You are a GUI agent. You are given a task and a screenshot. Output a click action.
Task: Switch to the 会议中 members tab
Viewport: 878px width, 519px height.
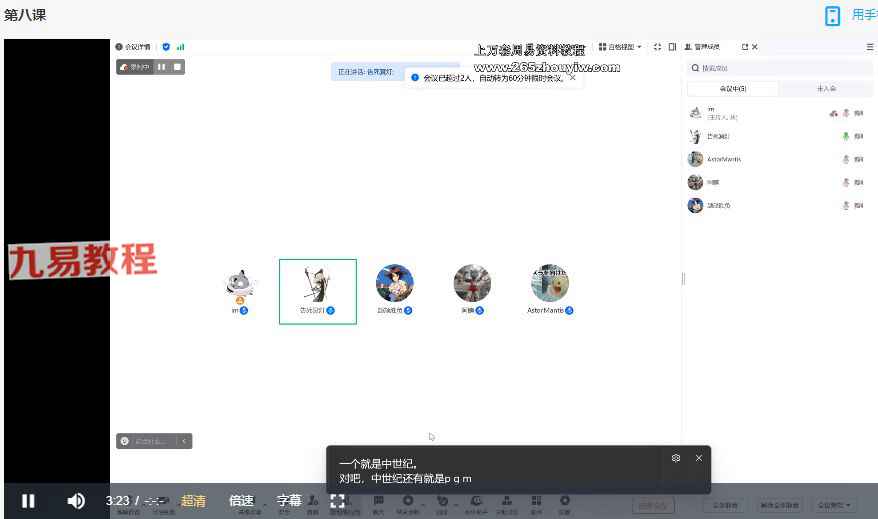point(733,89)
